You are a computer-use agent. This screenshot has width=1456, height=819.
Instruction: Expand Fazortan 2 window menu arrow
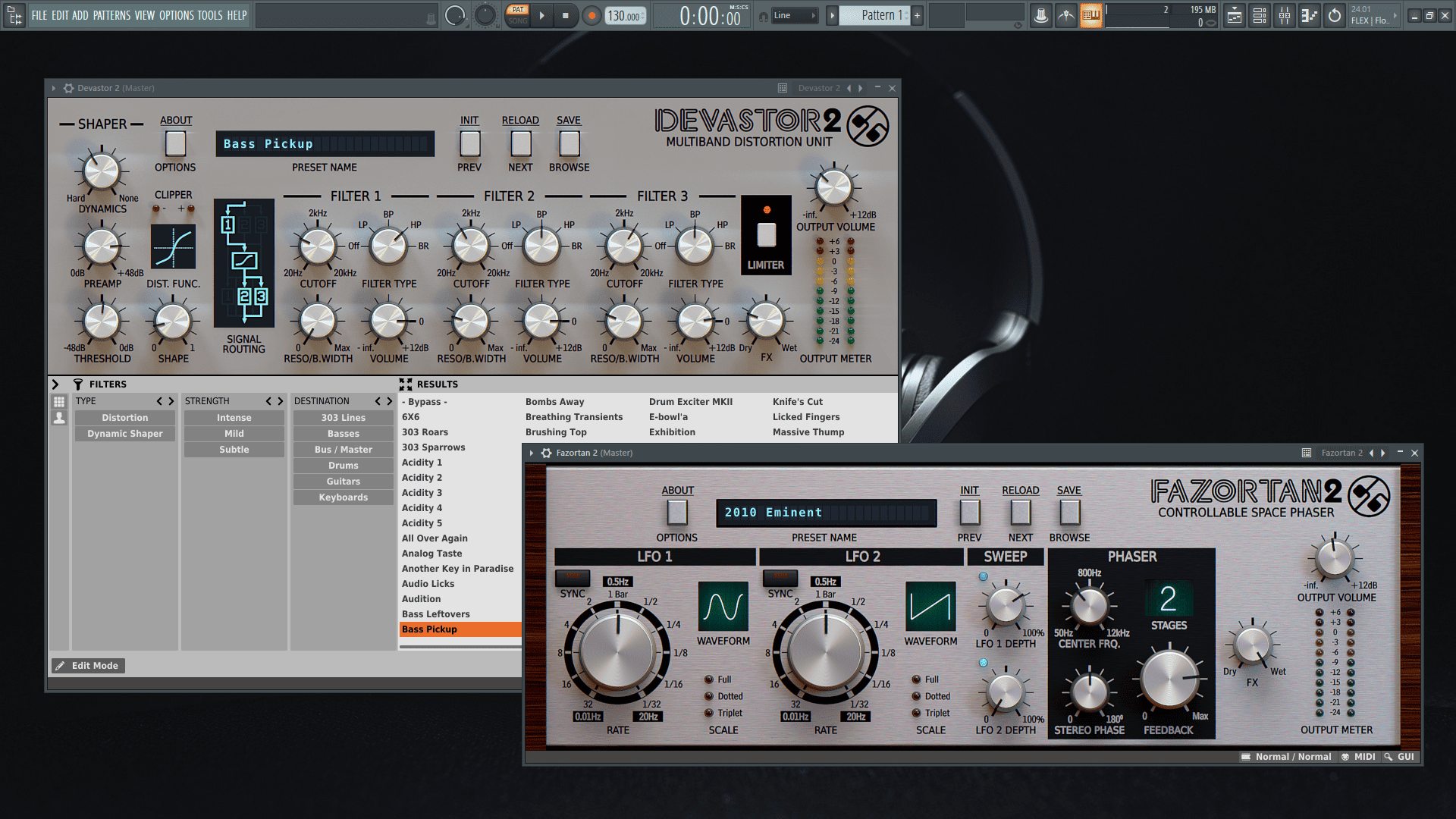tap(531, 453)
